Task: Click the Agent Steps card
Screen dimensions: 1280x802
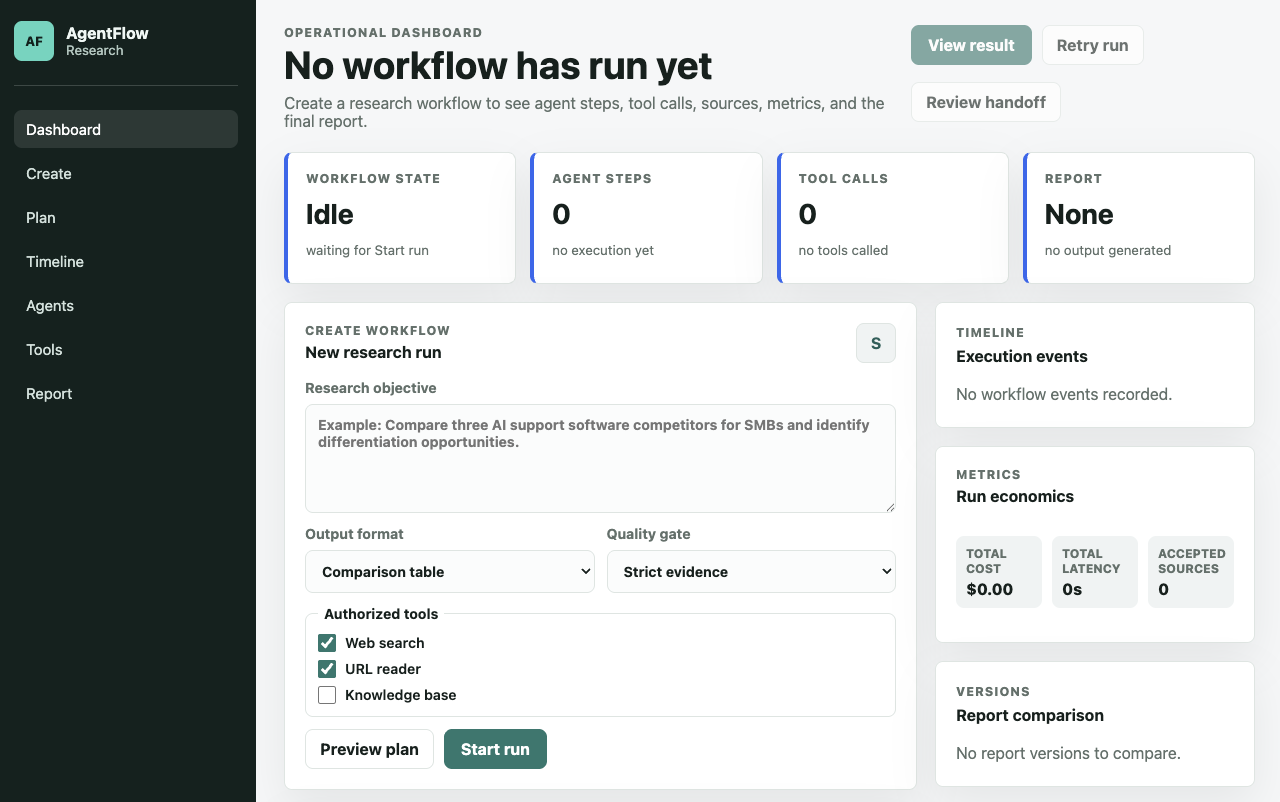Action: click(x=646, y=218)
